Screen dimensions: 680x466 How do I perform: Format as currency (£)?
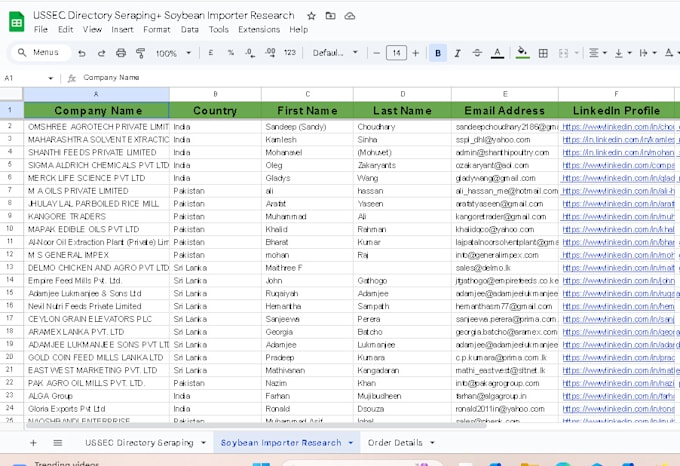coord(211,53)
